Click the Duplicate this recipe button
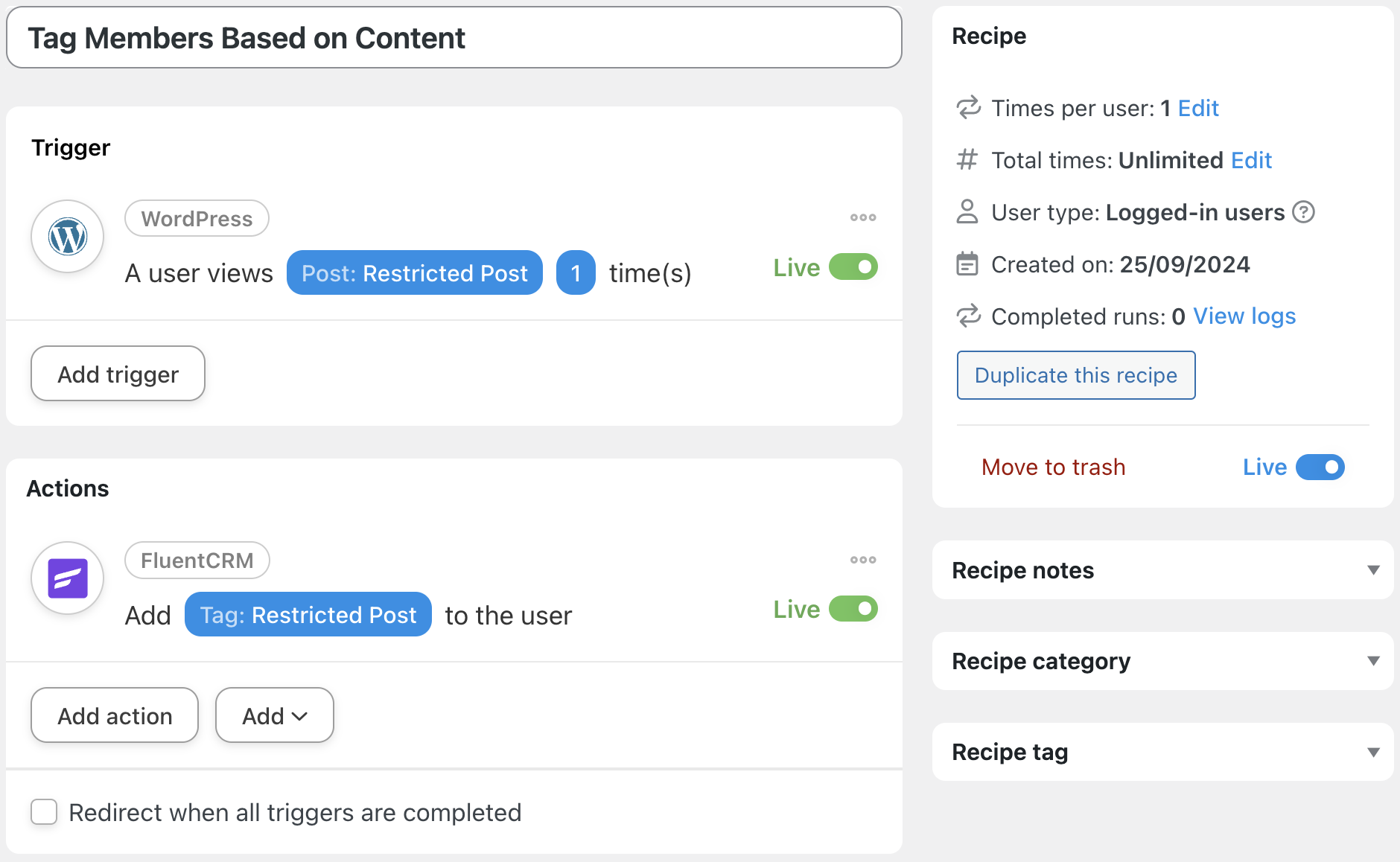This screenshot has width=1400, height=862. (1076, 375)
